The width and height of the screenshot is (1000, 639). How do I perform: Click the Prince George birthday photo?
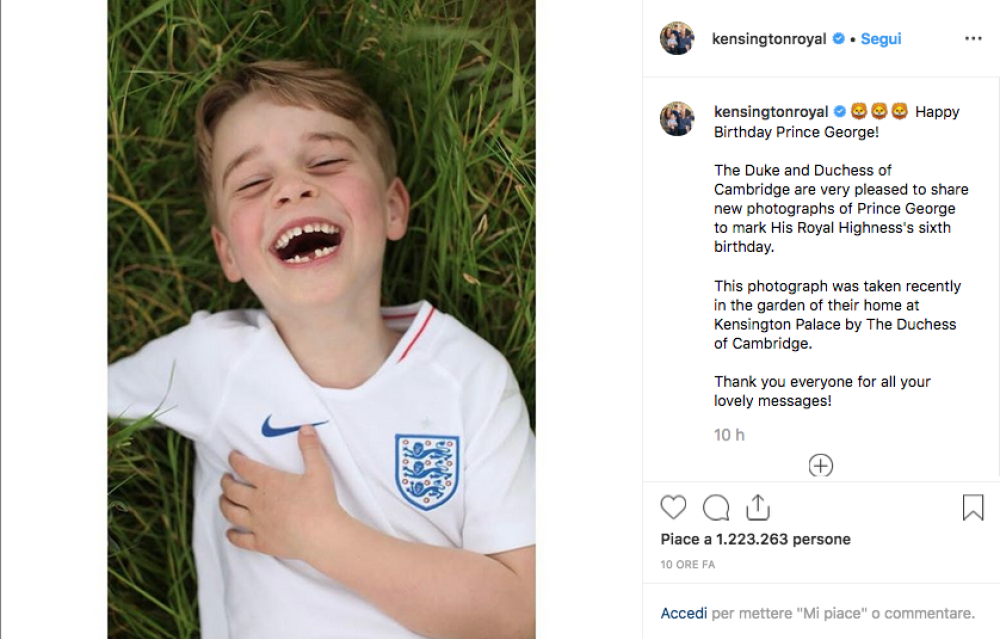(321, 319)
